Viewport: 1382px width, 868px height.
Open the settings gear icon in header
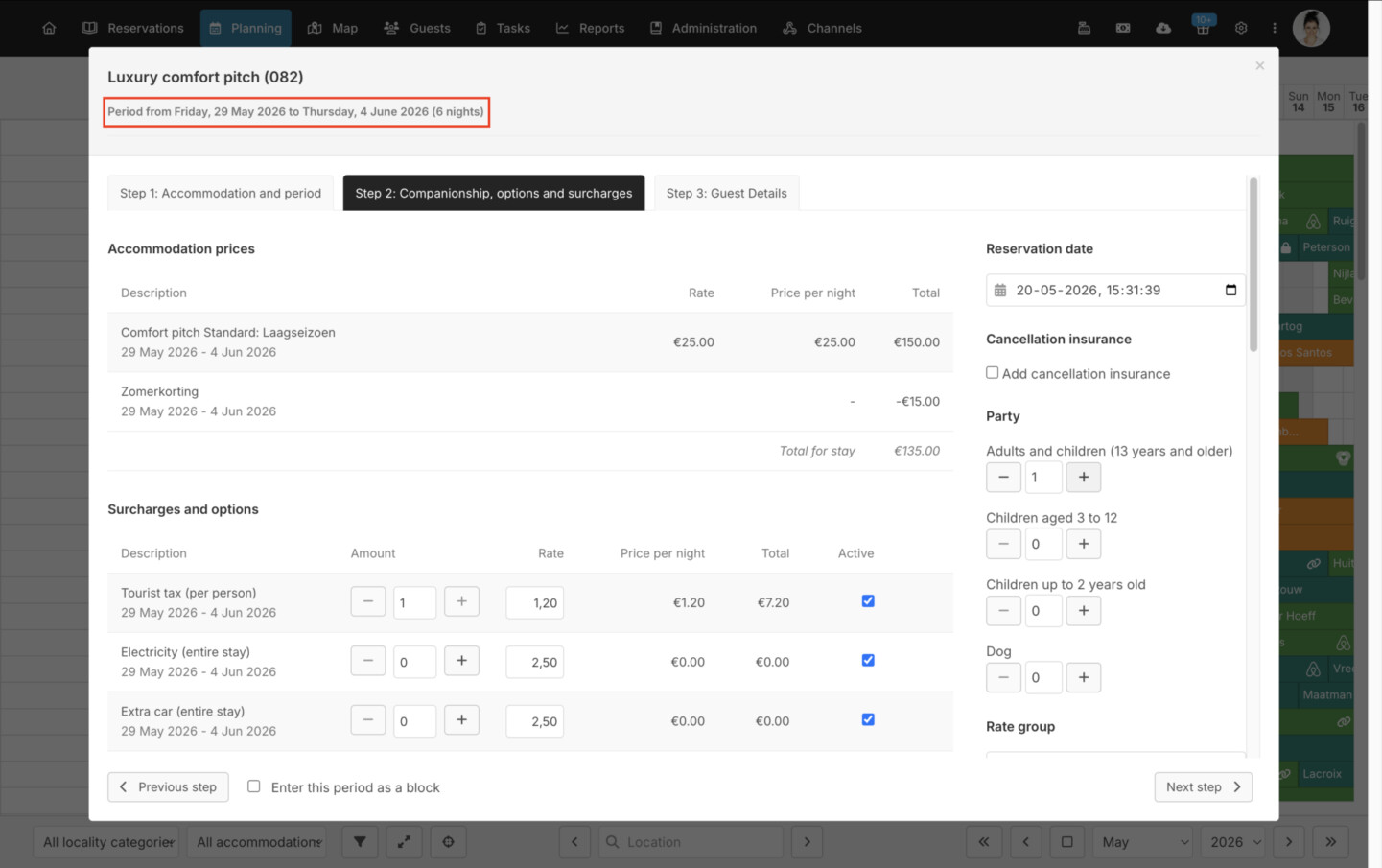coord(1241,28)
